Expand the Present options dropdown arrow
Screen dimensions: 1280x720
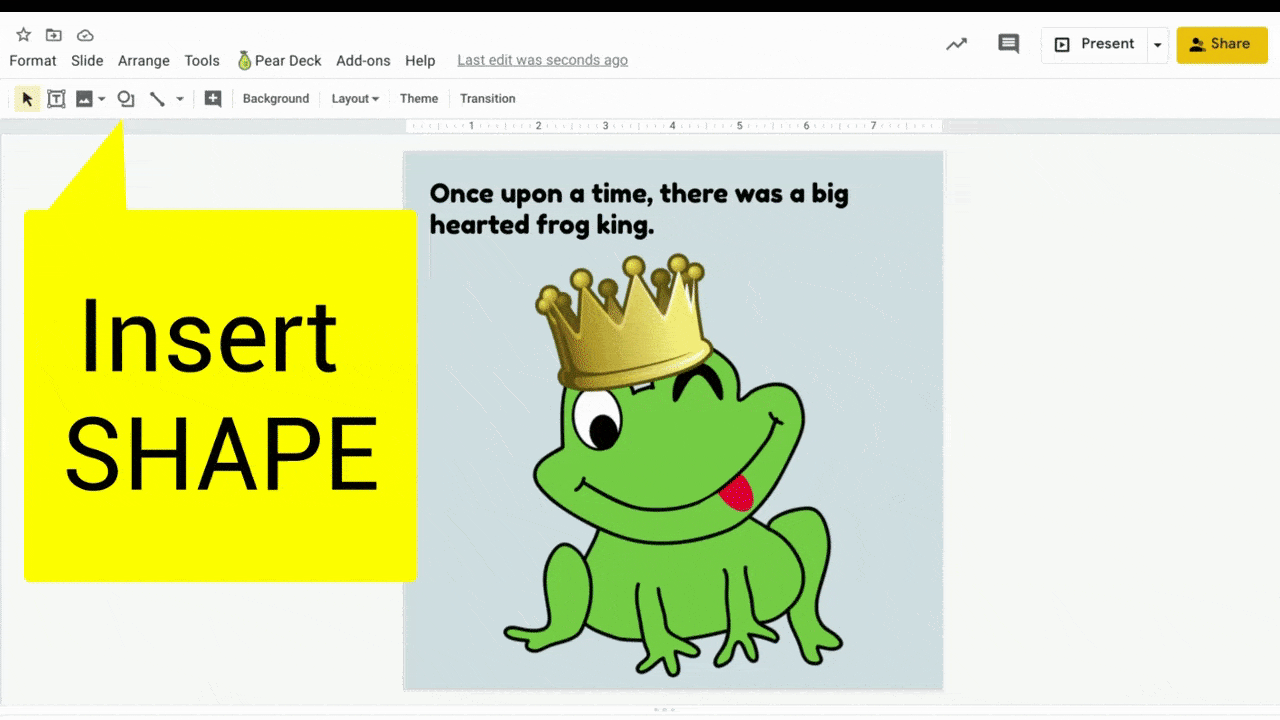point(1158,45)
